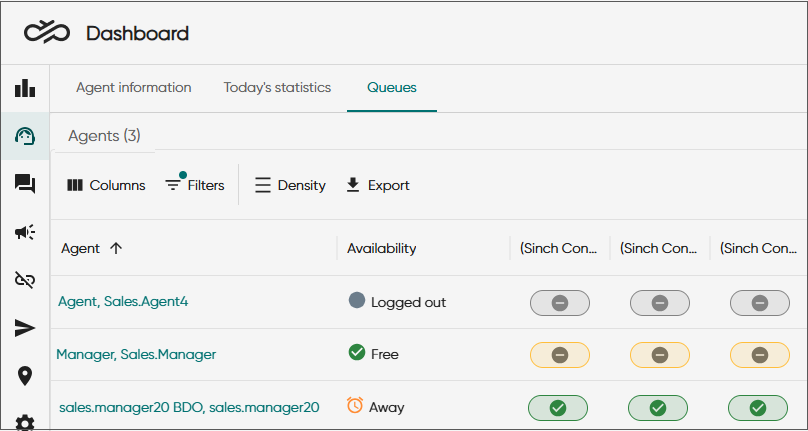The image size is (808, 431).
Task: Switch to Agent information tab
Action: tap(133, 88)
